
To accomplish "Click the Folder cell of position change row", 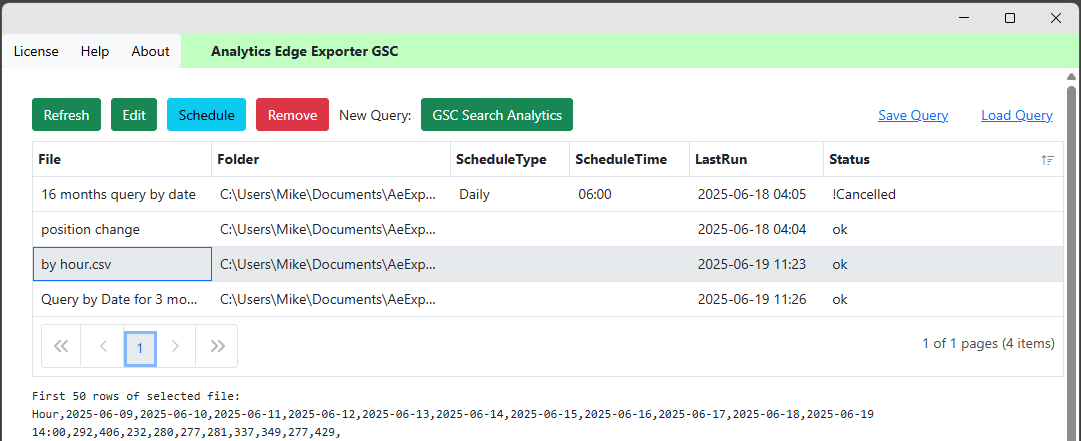I will (331, 229).
